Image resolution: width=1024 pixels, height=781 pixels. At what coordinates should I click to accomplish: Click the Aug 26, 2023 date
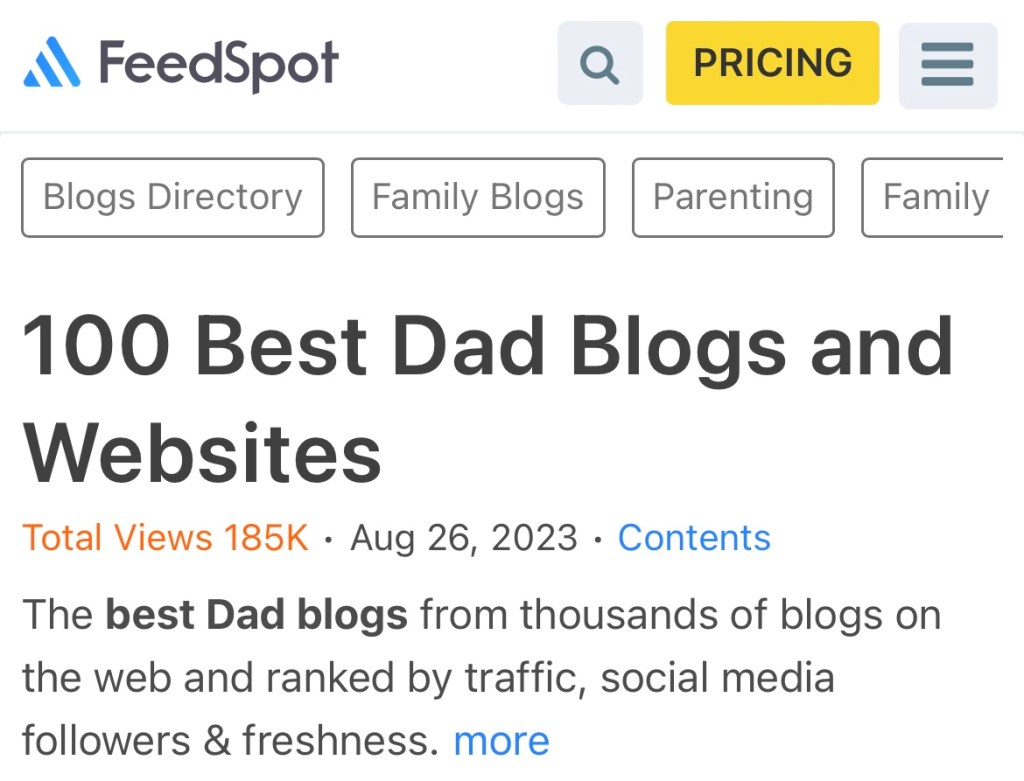pos(464,538)
